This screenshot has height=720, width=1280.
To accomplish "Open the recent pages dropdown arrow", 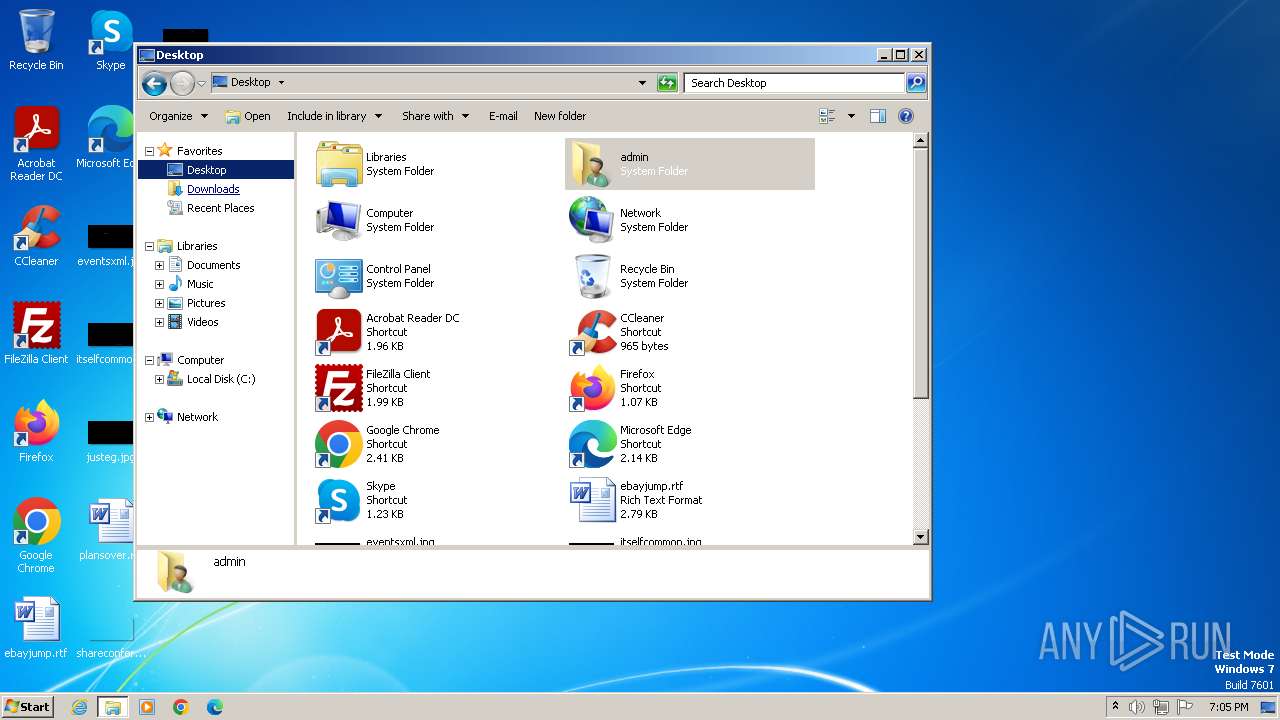I will tap(201, 83).
